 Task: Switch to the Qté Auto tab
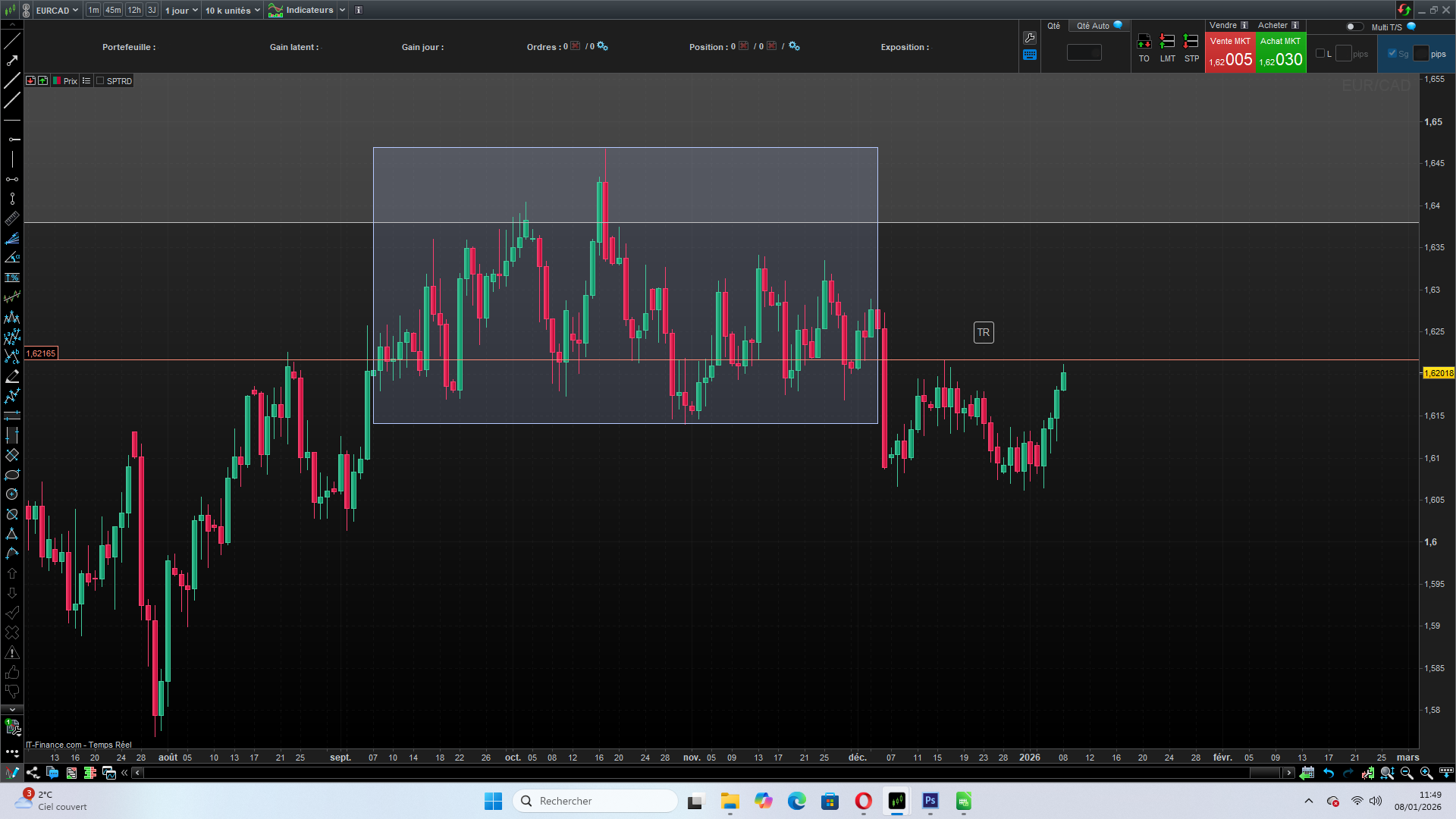[1099, 26]
